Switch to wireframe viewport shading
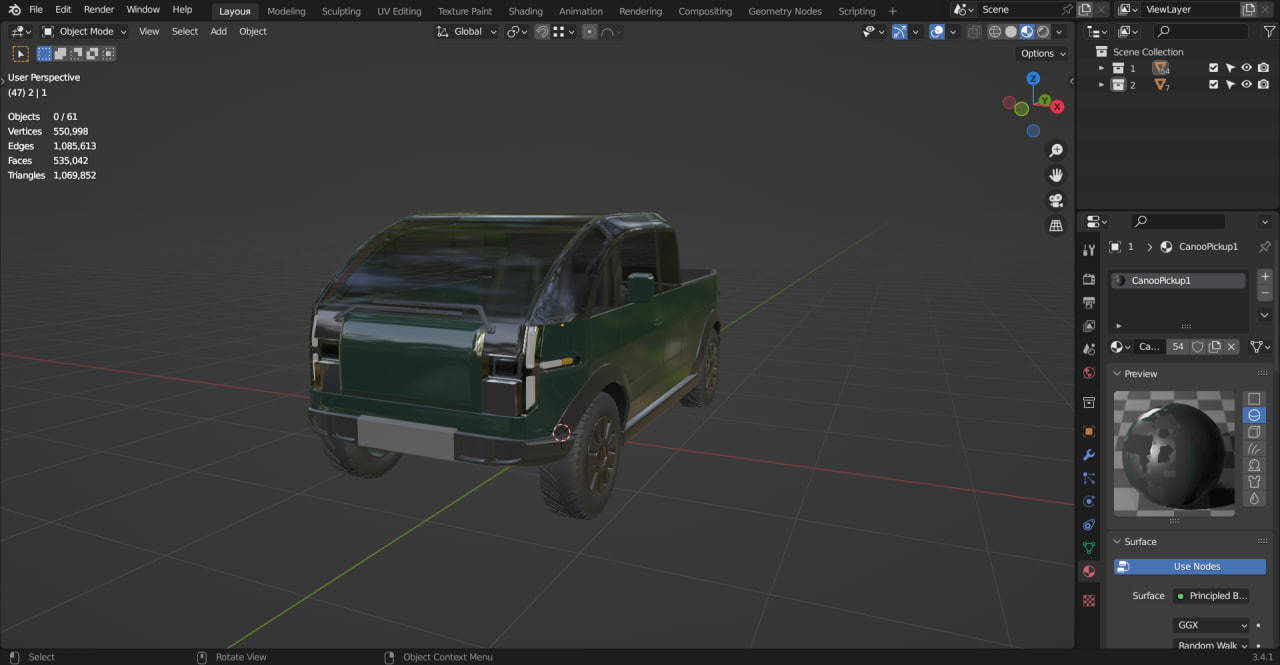Screen dimensions: 1280x665 click(x=995, y=31)
